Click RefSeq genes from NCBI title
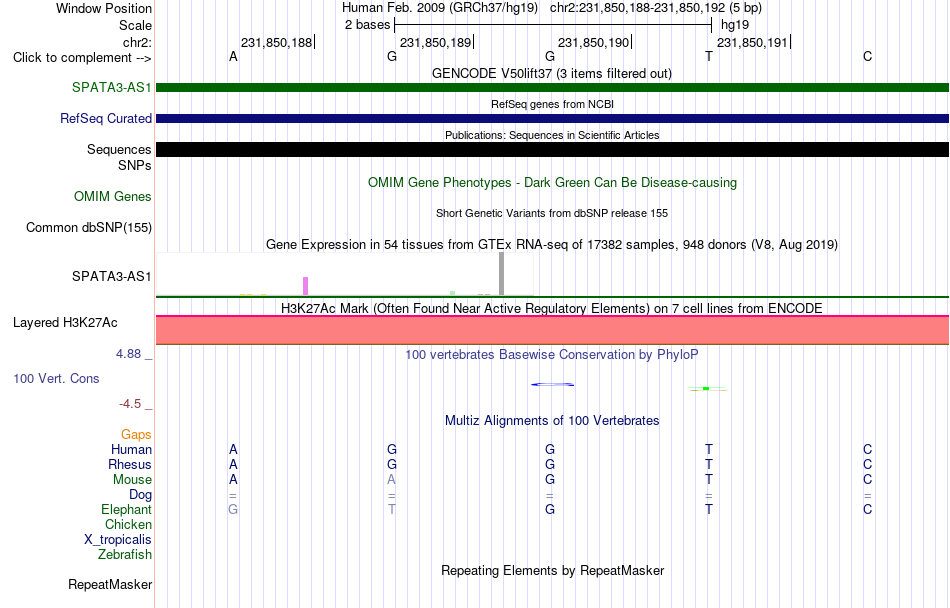950x608 pixels. [552, 104]
